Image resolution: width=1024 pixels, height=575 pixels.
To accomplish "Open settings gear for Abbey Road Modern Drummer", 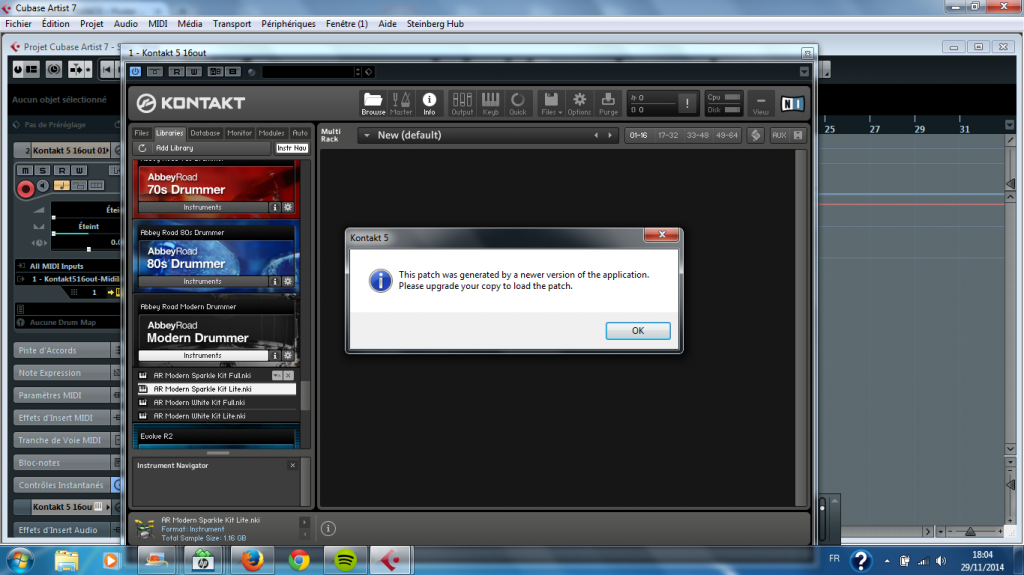I will pyautogui.click(x=288, y=355).
